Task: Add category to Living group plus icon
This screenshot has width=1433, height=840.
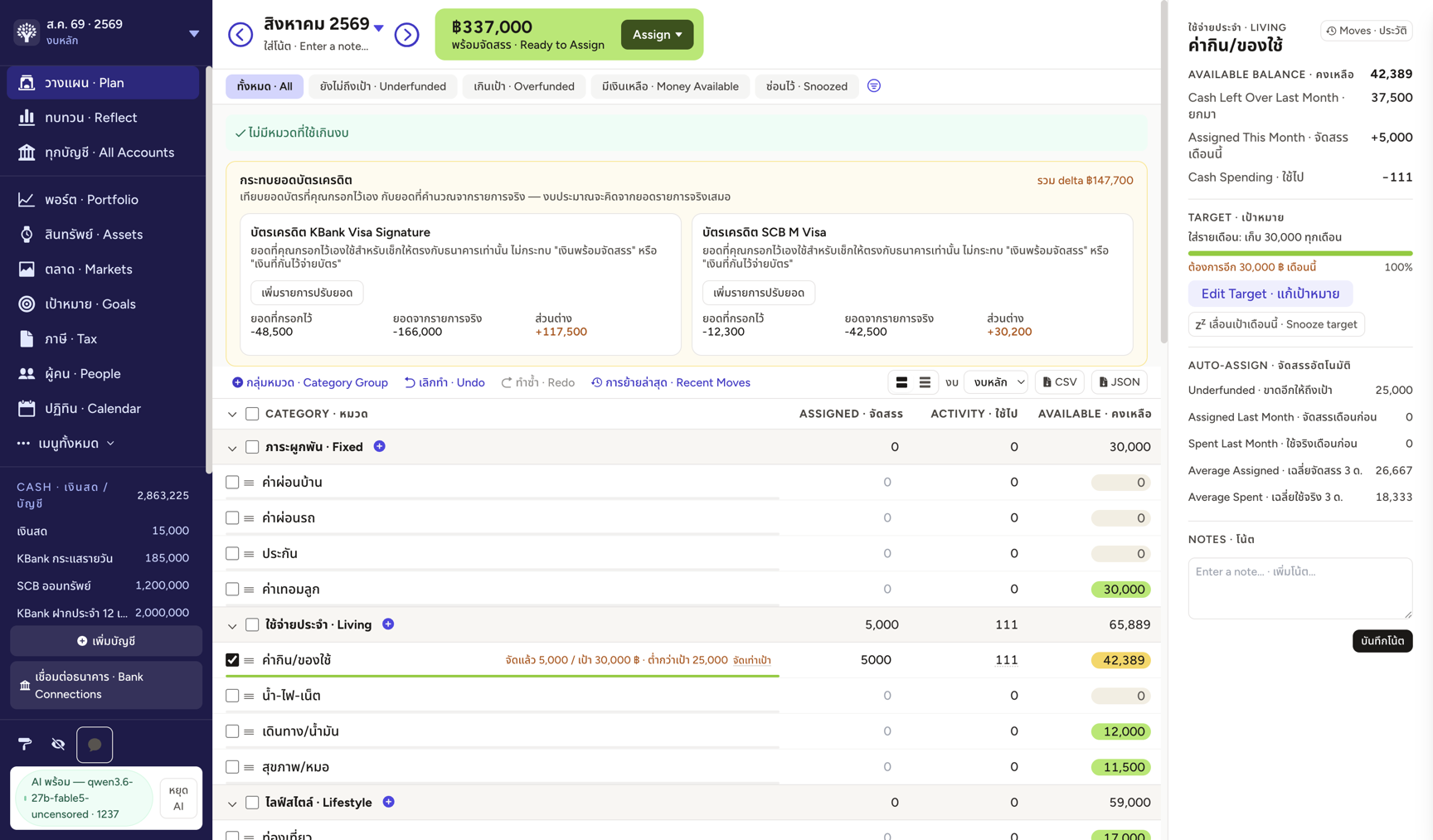Action: tap(388, 624)
